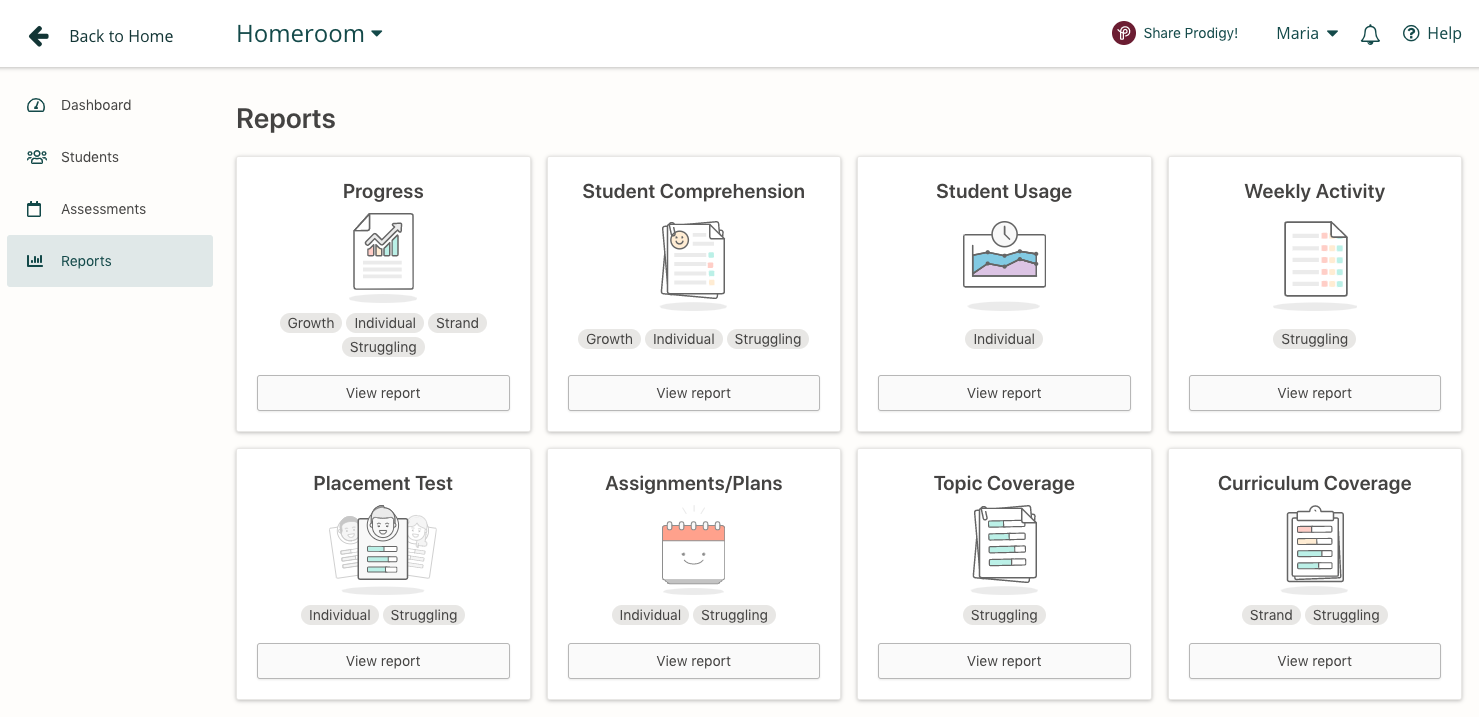Expand the Maria account dropdown

pos(1306,33)
